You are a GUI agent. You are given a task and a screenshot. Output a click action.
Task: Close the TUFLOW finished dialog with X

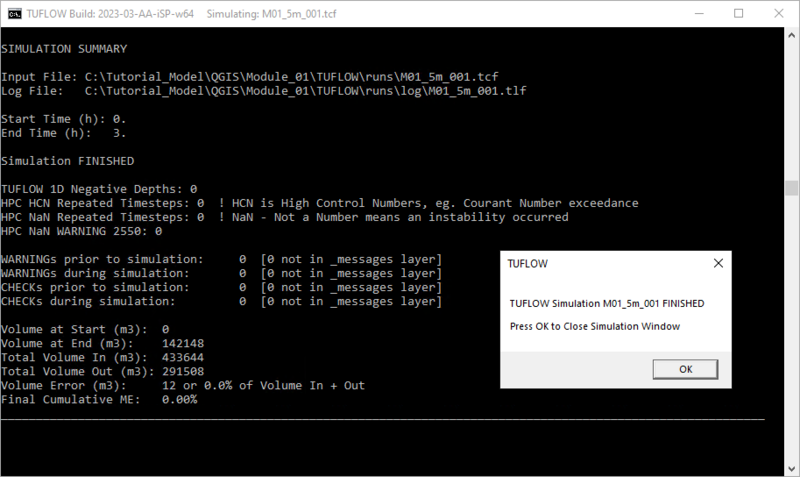717,263
